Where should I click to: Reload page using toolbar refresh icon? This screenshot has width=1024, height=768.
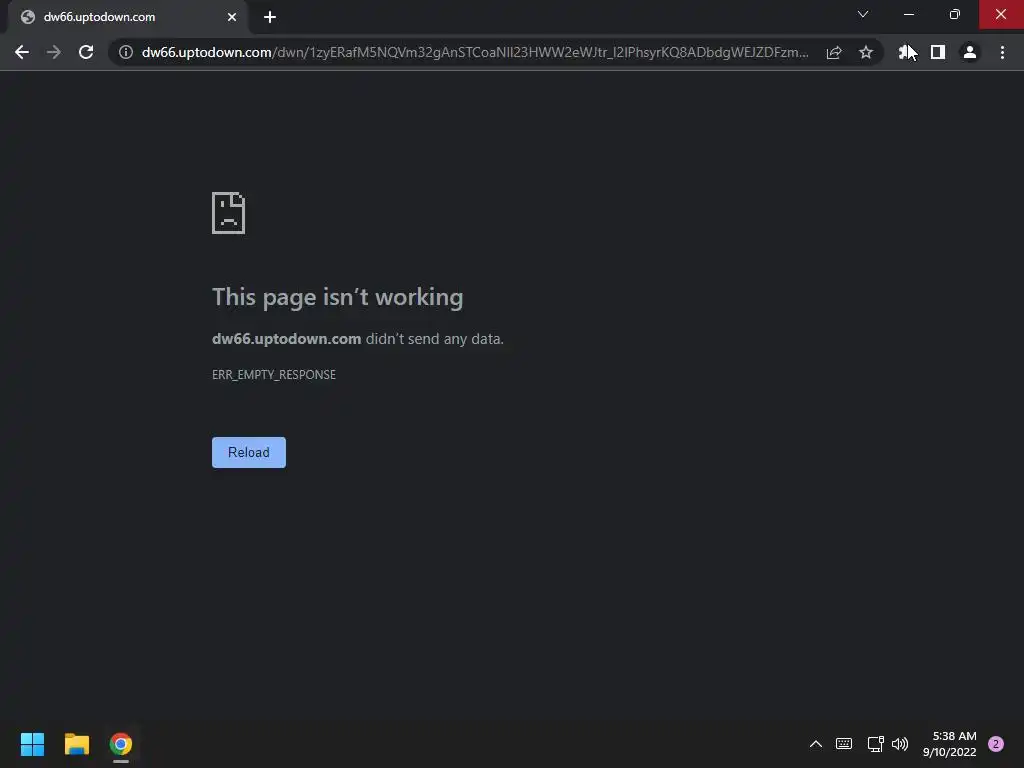click(86, 52)
